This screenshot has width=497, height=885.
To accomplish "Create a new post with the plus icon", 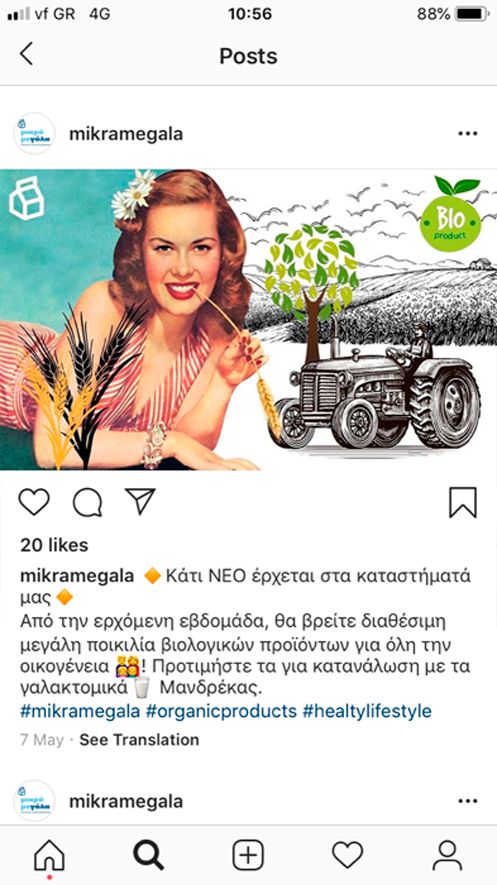I will click(x=248, y=855).
